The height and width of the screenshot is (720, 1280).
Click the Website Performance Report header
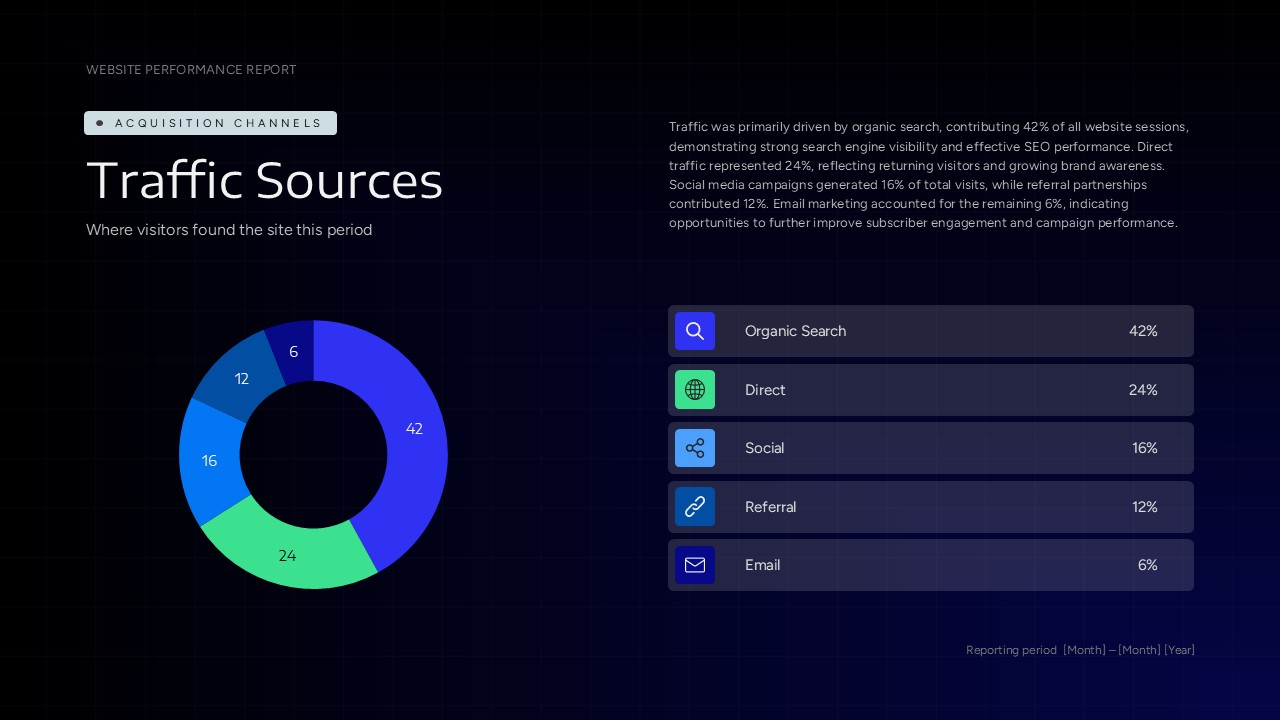[191, 70]
